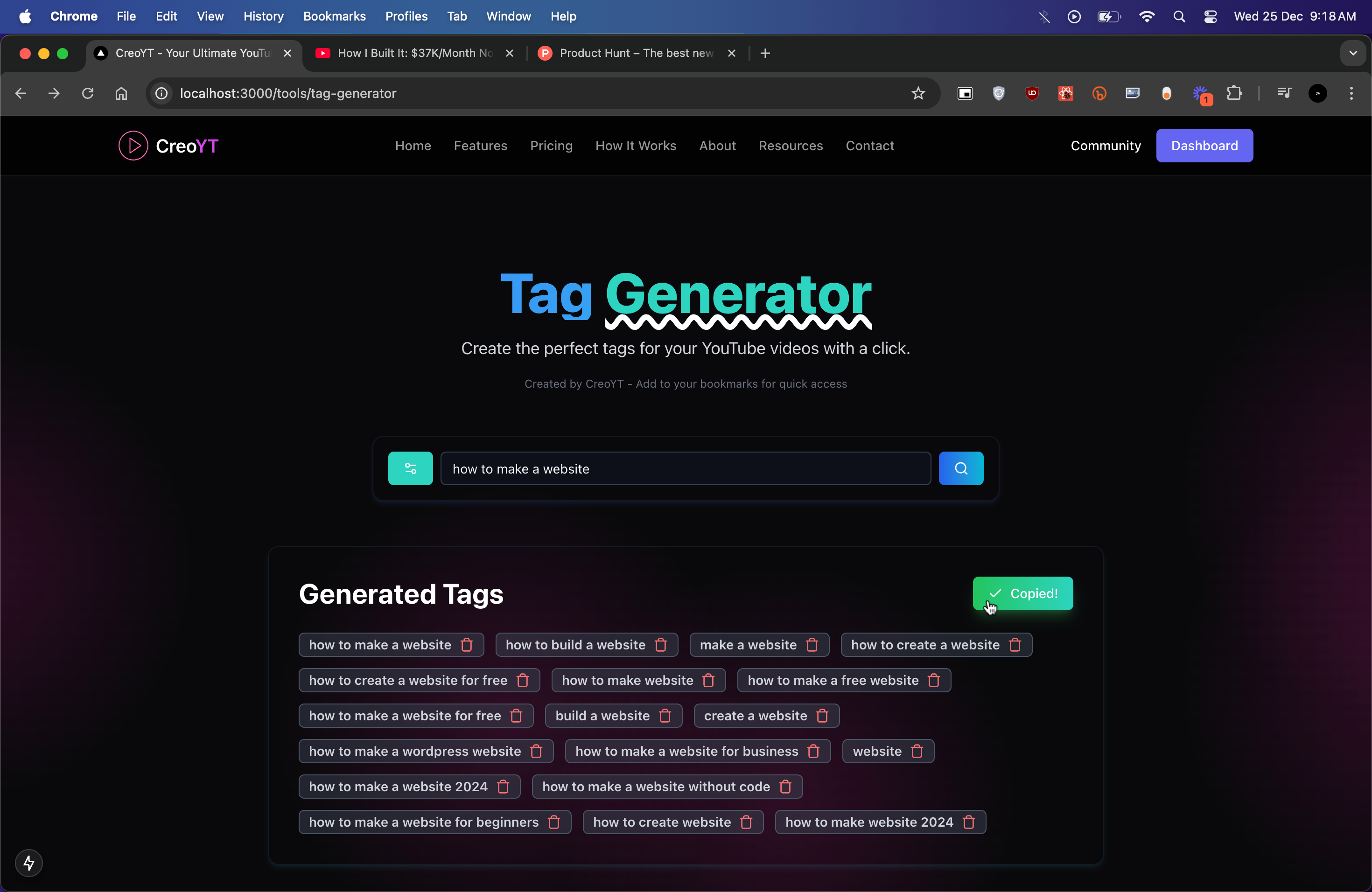Focus the tag search input field
Image resolution: width=1372 pixels, height=892 pixels.
point(686,468)
